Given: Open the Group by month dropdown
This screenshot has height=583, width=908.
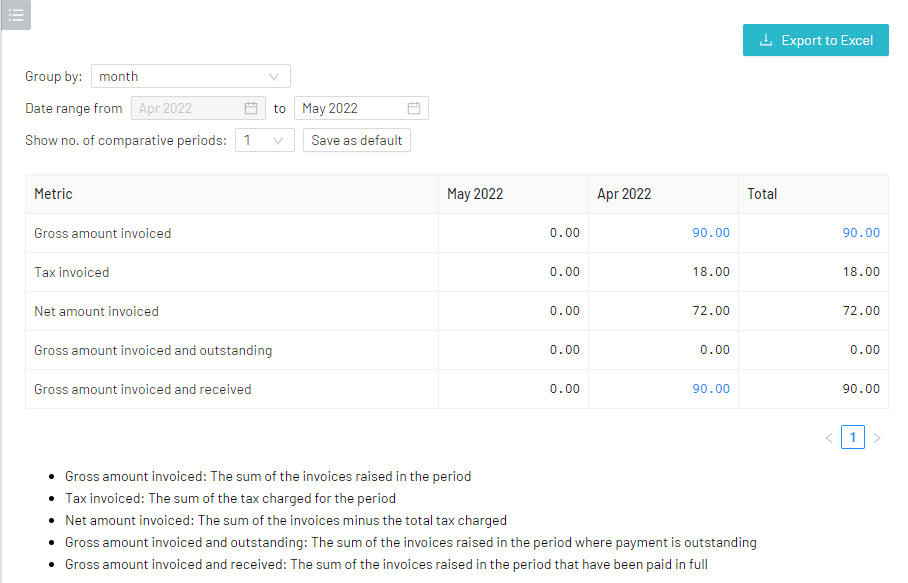Looking at the screenshot, I should 190,76.
